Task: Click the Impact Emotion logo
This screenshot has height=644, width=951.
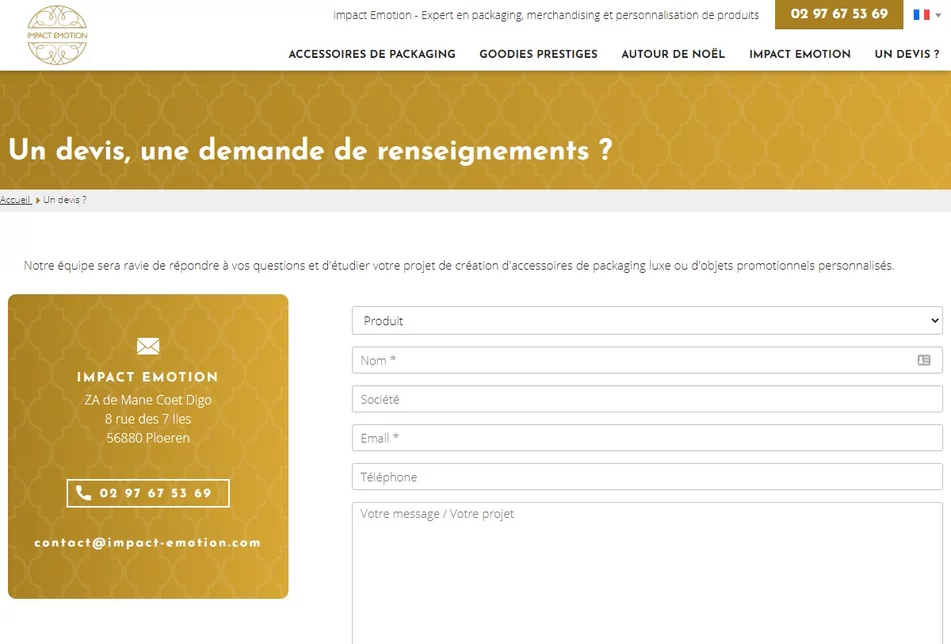Action: (57, 35)
